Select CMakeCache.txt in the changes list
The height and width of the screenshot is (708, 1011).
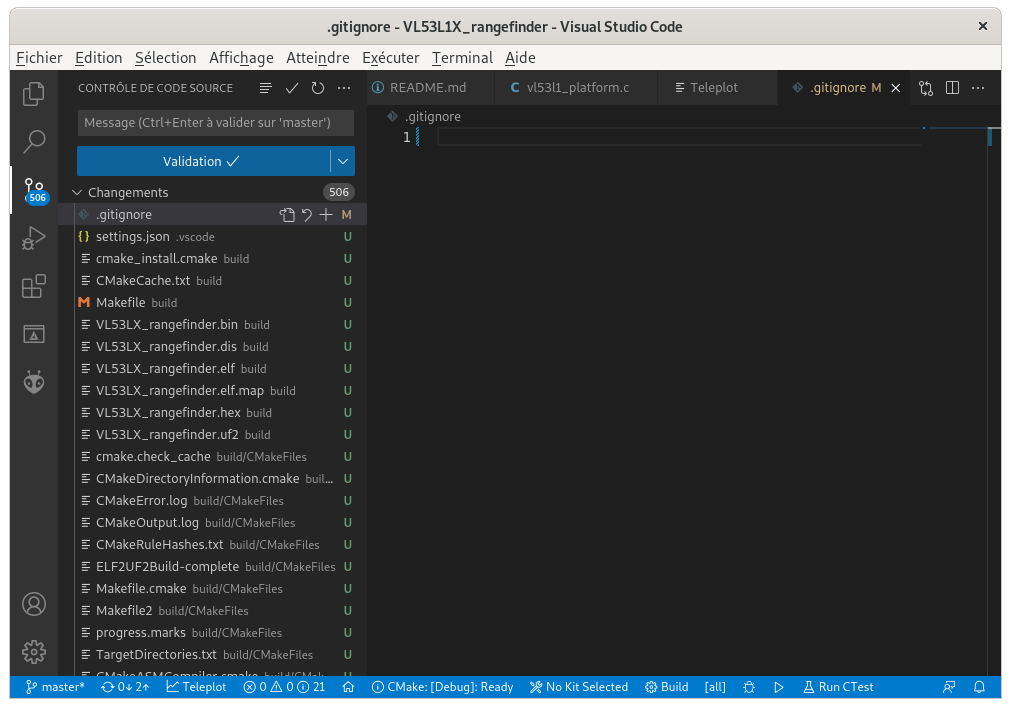tap(213, 280)
